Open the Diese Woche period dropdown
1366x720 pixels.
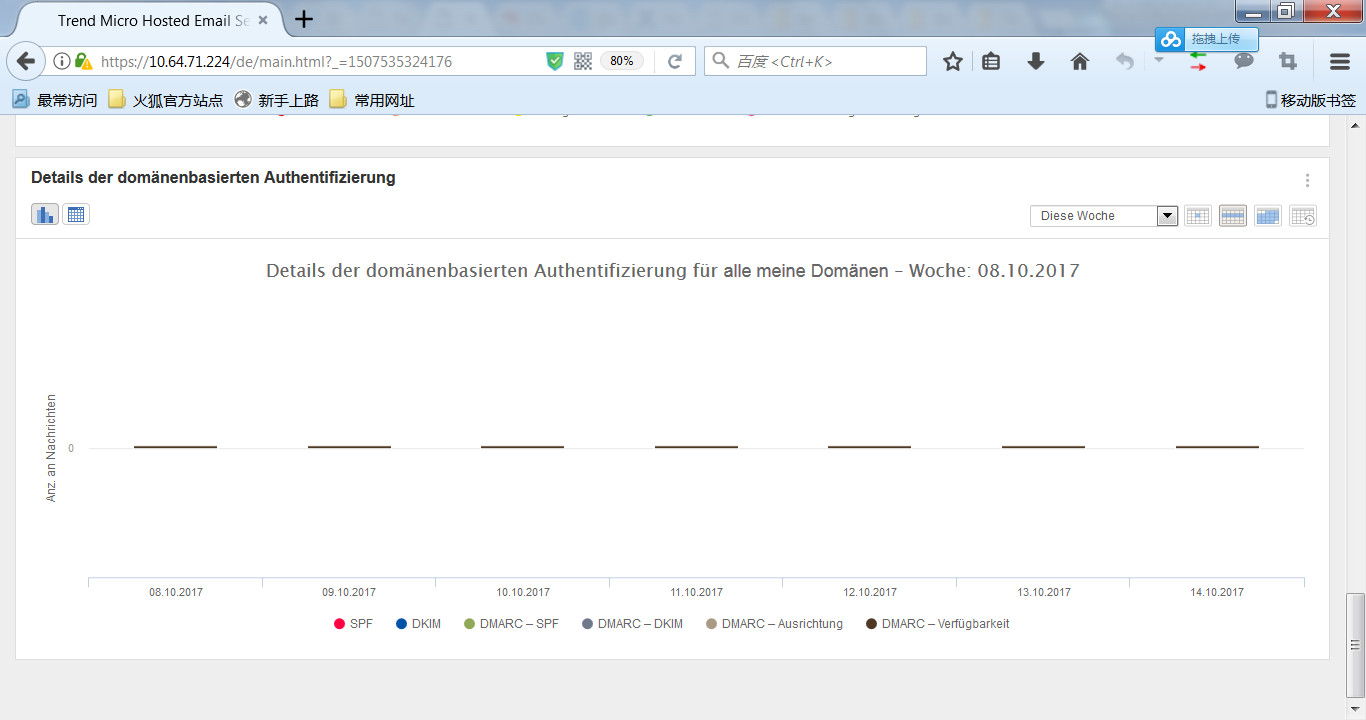click(x=1103, y=216)
